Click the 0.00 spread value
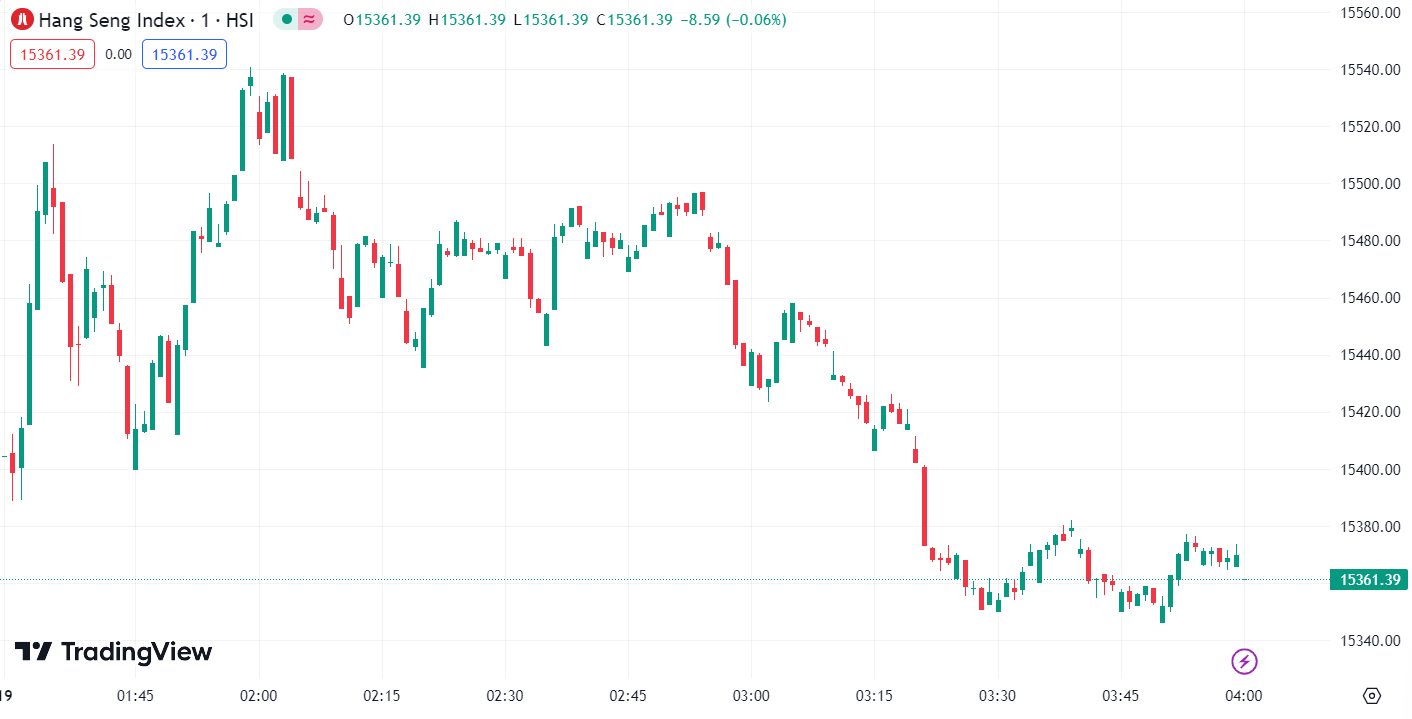The height and width of the screenshot is (719, 1412). (x=118, y=54)
